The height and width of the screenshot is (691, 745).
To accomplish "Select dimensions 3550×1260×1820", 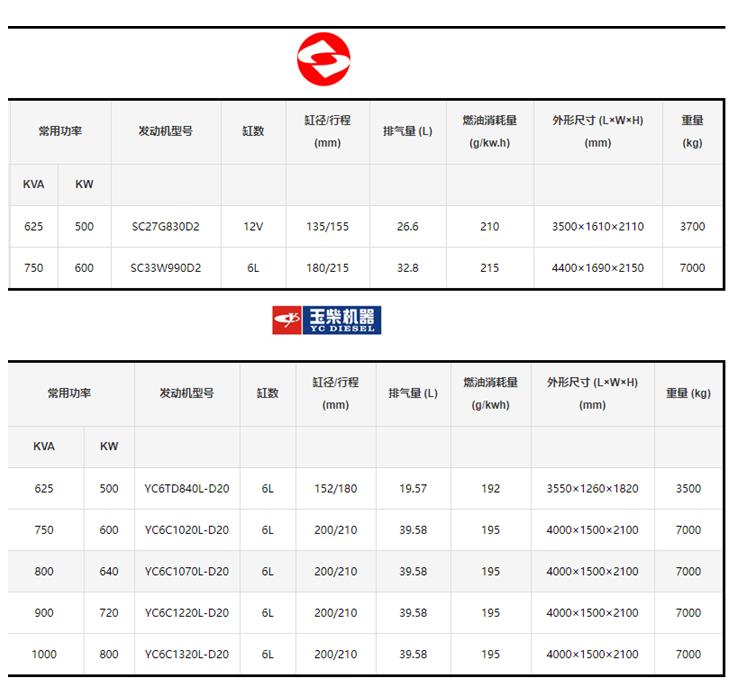I will (x=592, y=489).
